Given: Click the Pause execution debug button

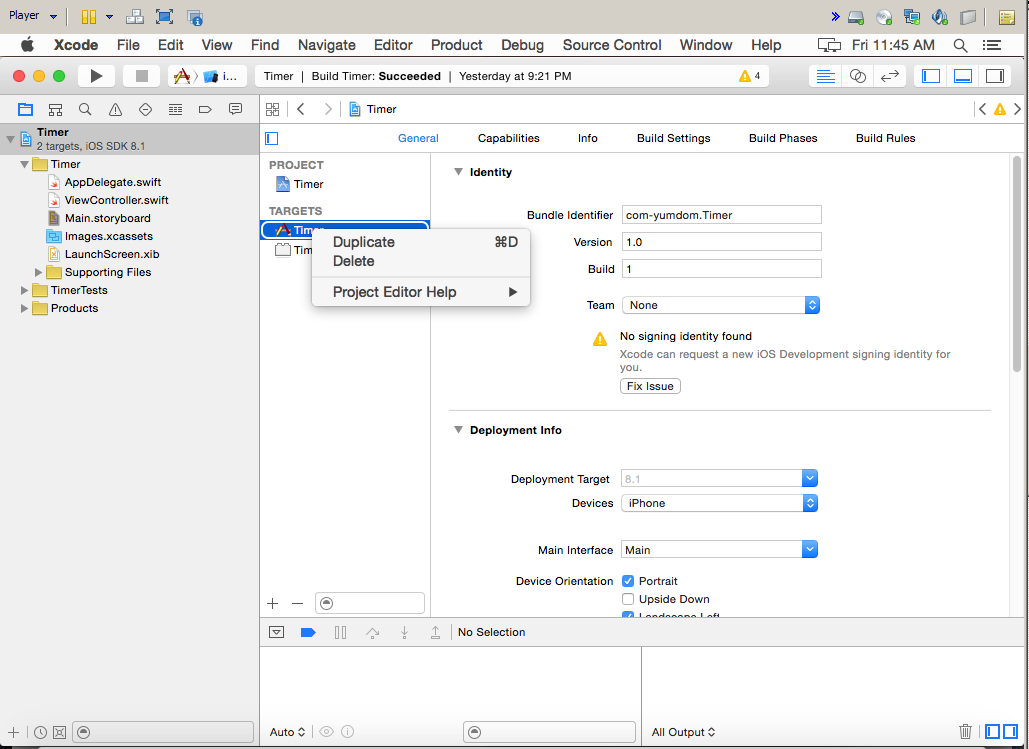Looking at the screenshot, I should 340,633.
